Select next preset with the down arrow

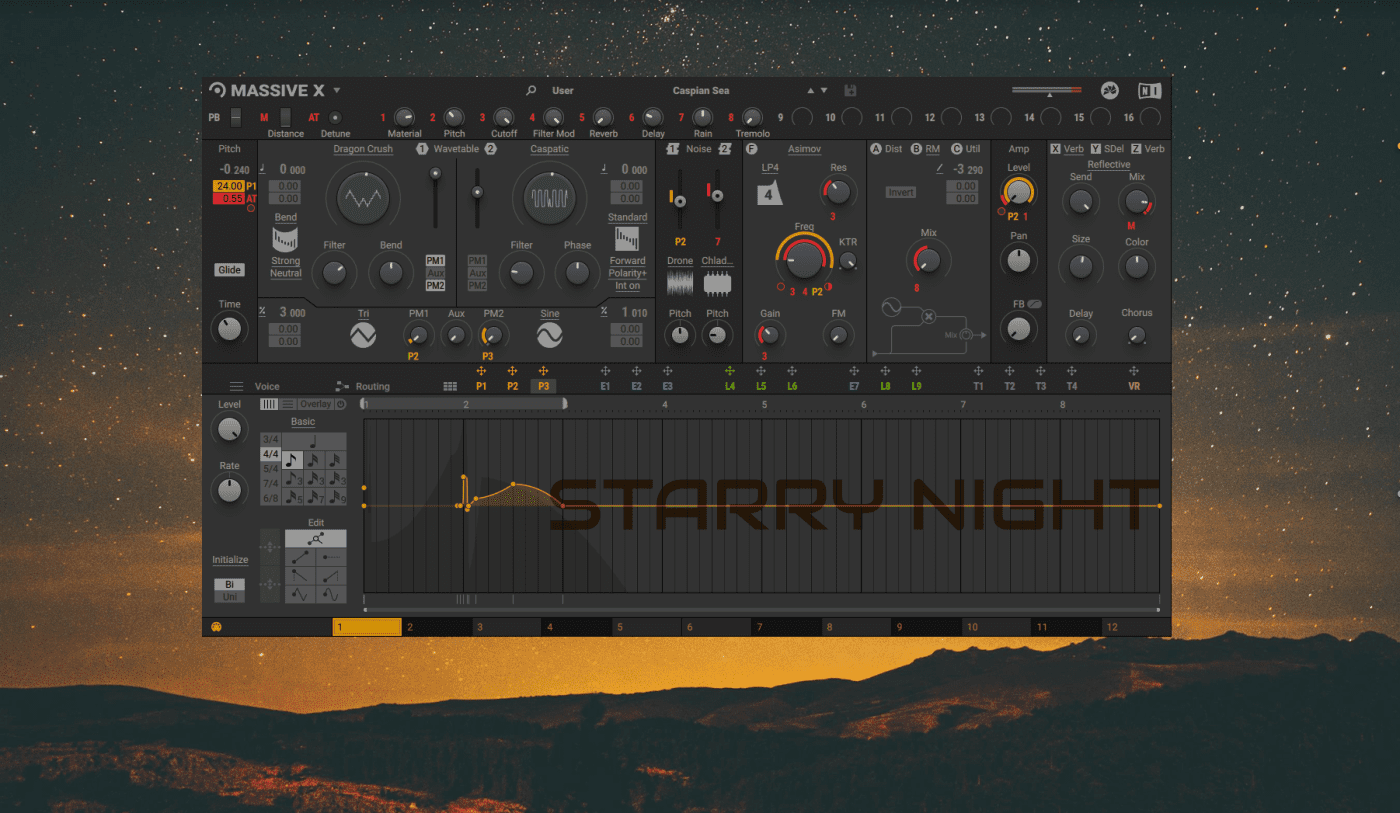[824, 90]
